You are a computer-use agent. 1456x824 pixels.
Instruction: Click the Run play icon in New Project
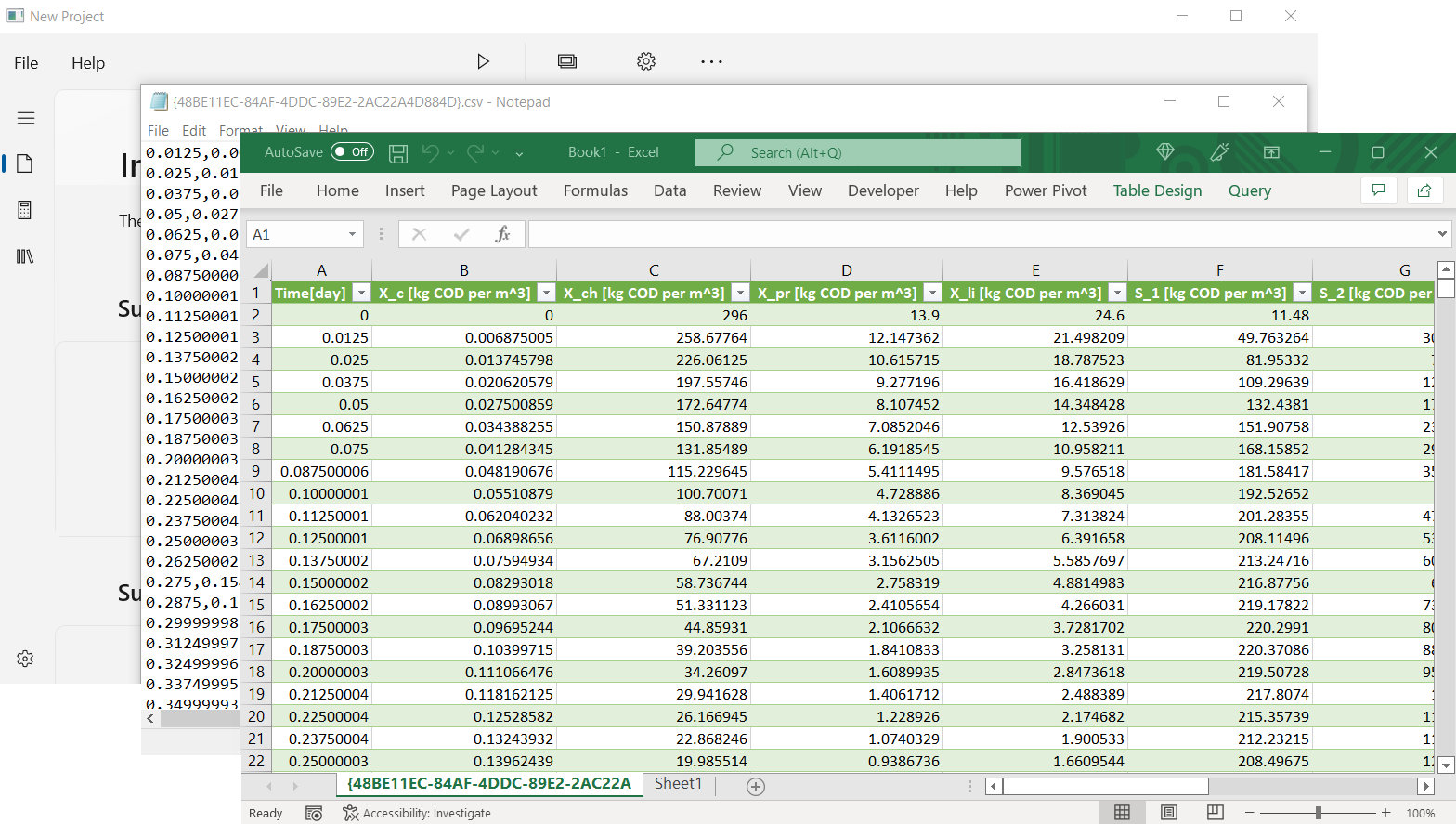coord(483,61)
